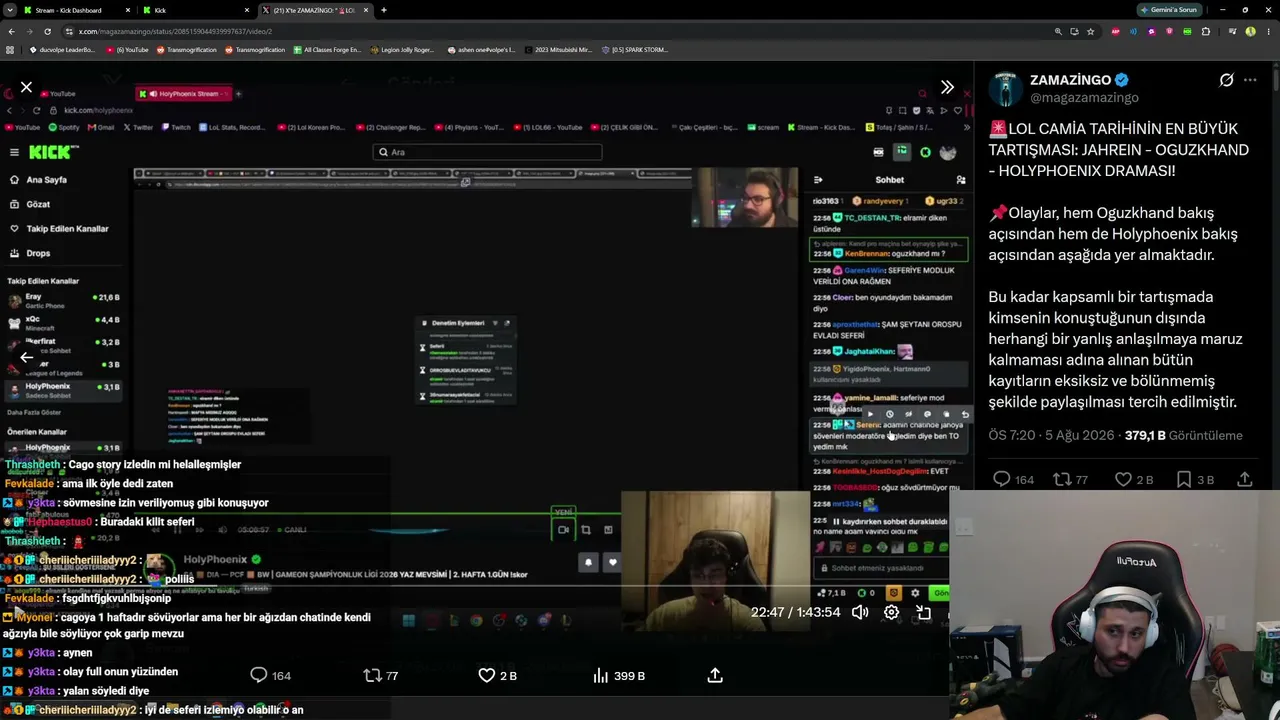Open the All Classes Forge bookmark
The image size is (1280, 720).
point(327,50)
